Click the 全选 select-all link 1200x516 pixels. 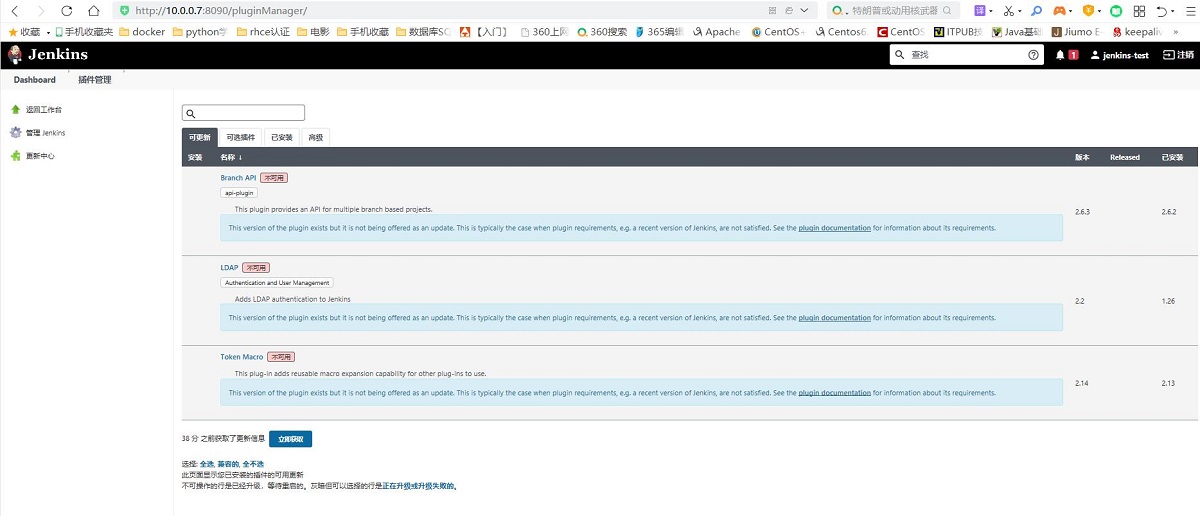tap(207, 464)
